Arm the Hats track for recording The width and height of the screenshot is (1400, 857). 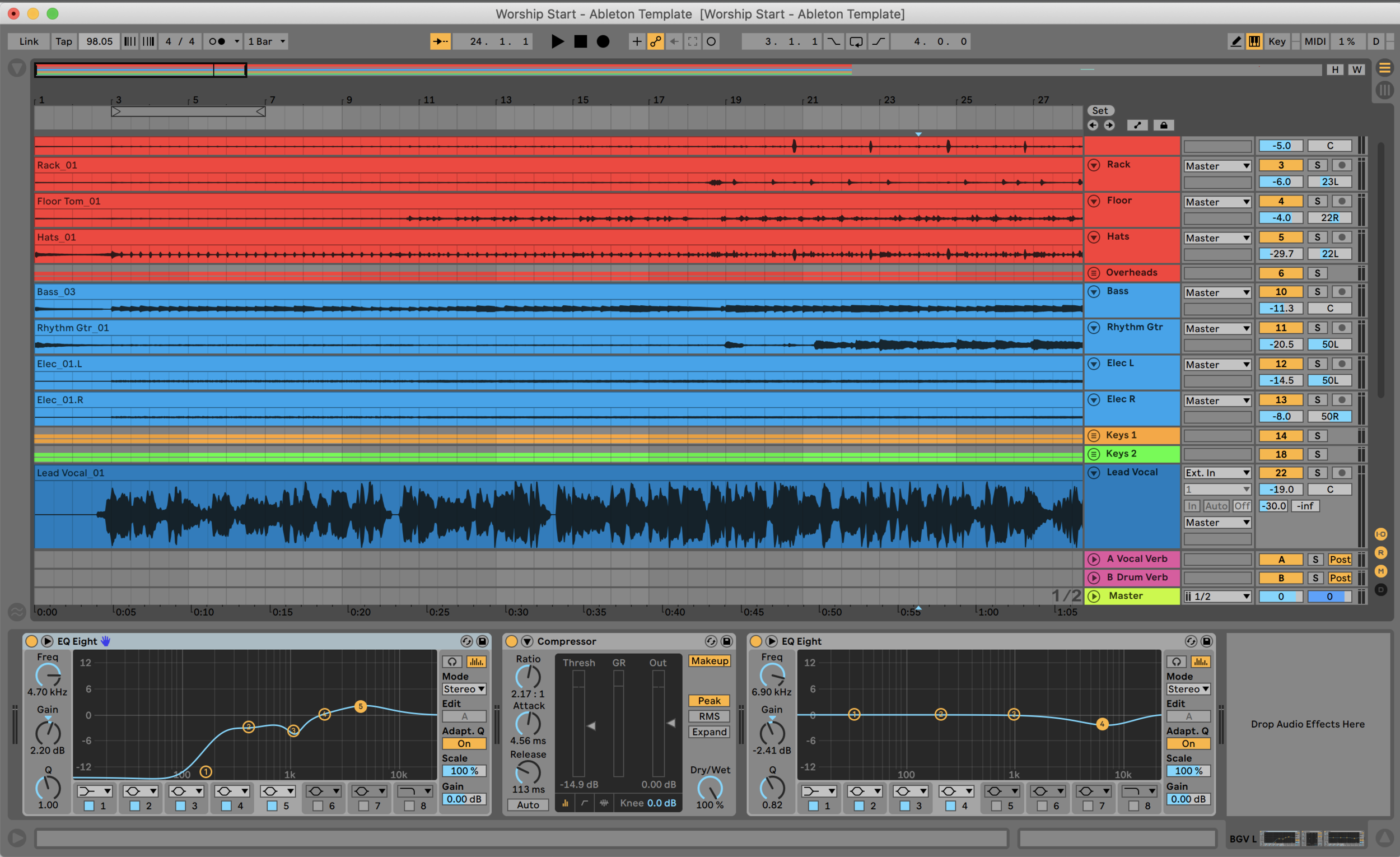(1341, 237)
